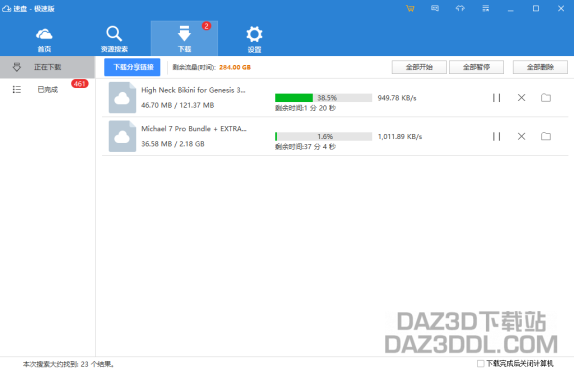The height and width of the screenshot is (370, 574).
Task: Click size text 36.58 MB / 2.18 GB
Action: (173, 144)
